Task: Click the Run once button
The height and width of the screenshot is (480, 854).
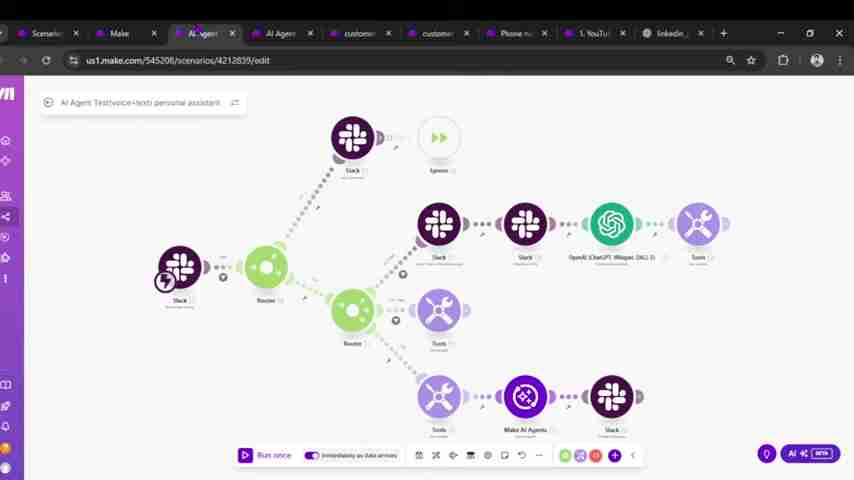Action: [x=265, y=455]
